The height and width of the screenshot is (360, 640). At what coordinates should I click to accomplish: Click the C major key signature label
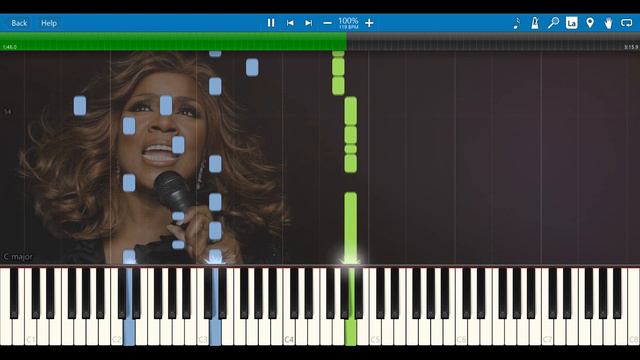(x=18, y=257)
